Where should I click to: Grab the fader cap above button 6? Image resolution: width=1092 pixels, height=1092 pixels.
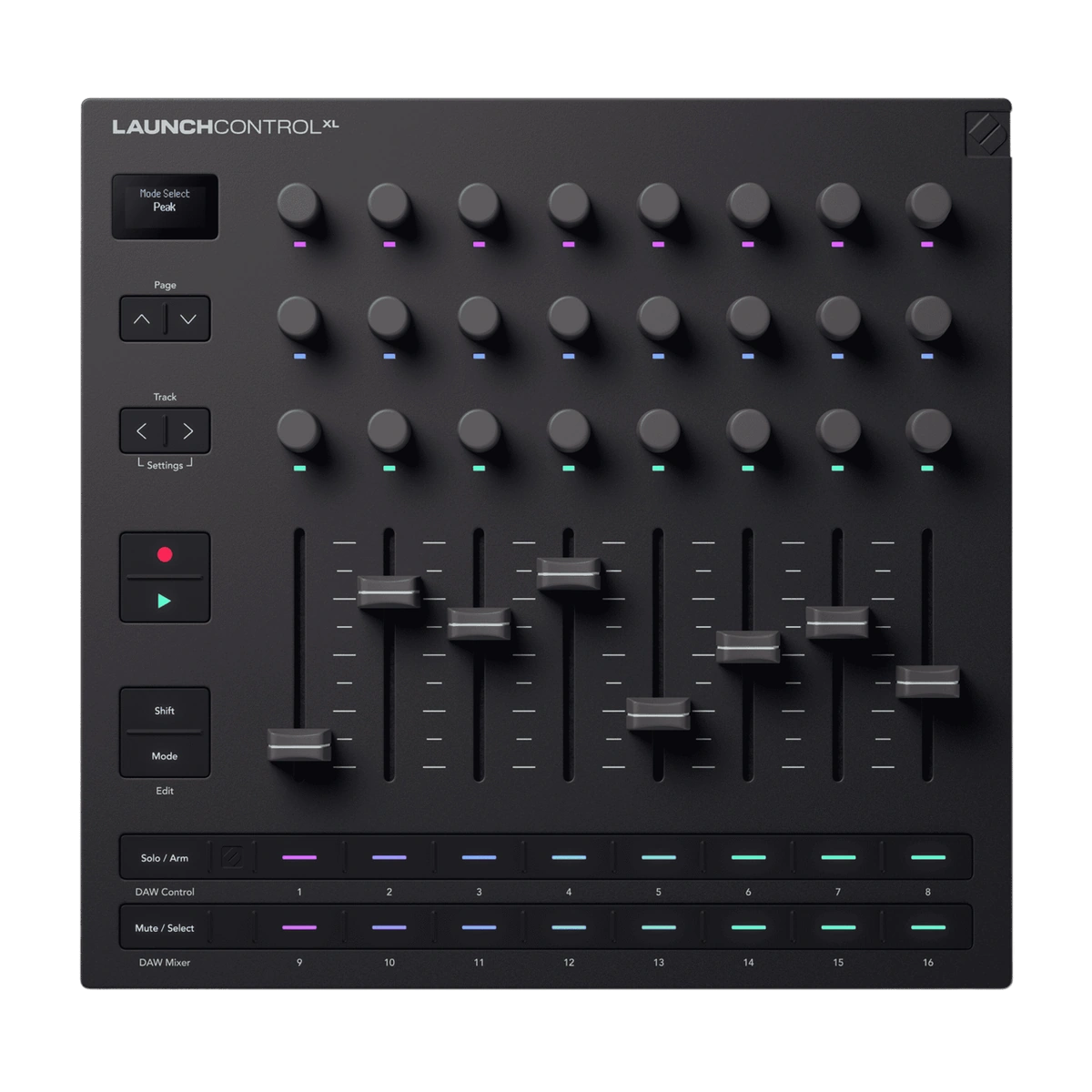(x=748, y=647)
